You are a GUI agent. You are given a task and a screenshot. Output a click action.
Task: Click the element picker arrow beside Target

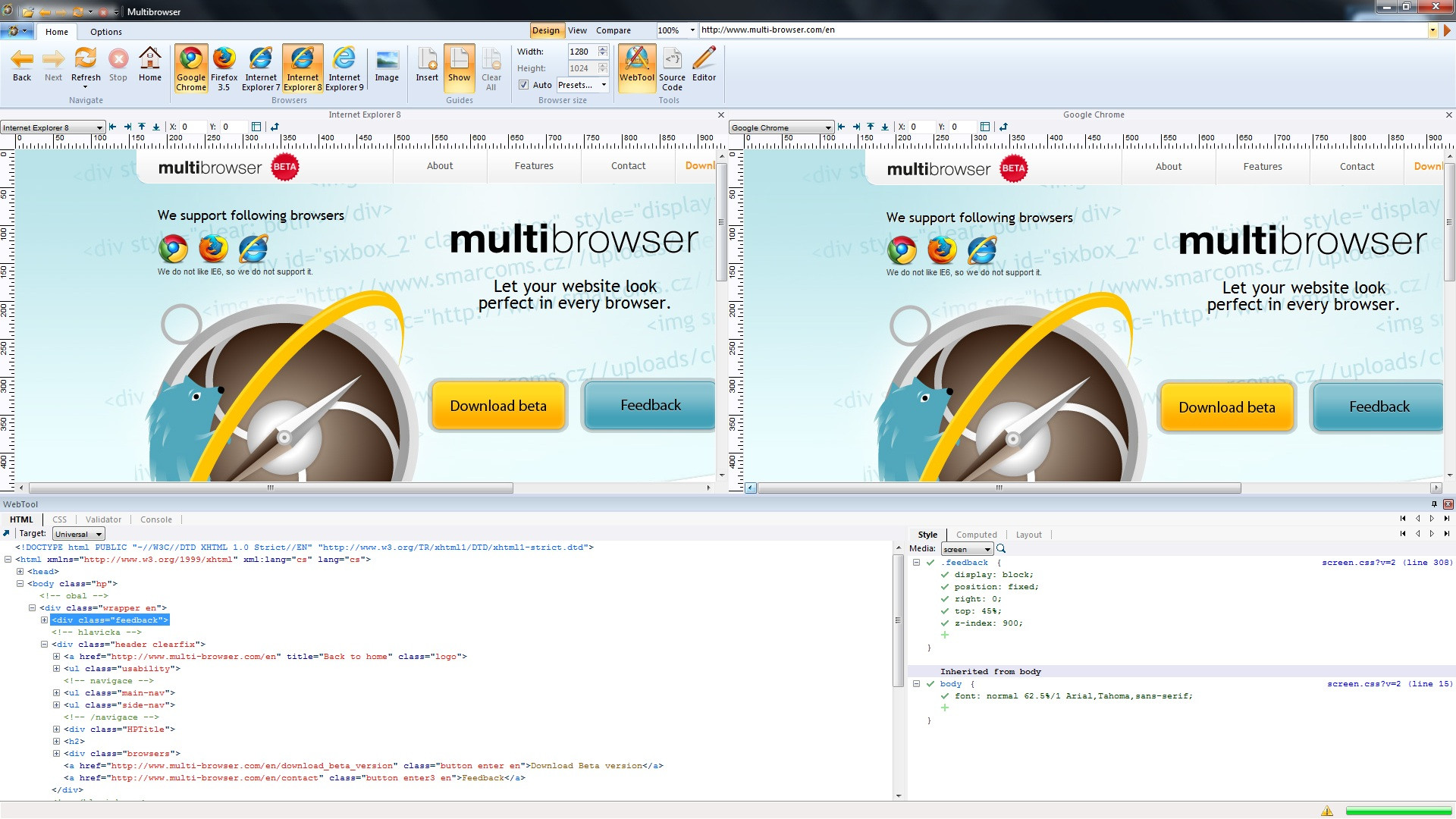tap(7, 533)
